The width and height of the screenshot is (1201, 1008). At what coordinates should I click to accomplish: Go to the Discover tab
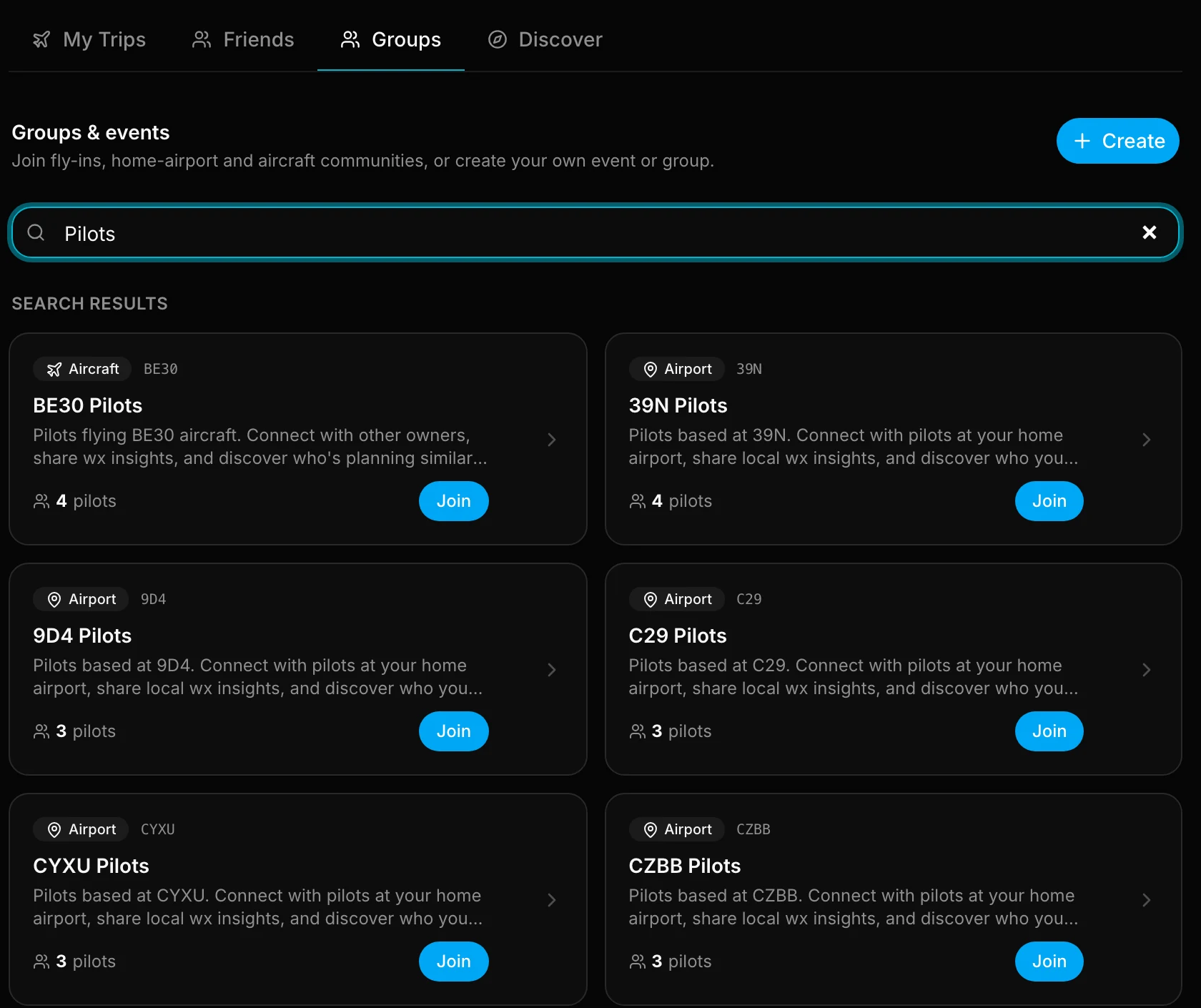coord(545,39)
